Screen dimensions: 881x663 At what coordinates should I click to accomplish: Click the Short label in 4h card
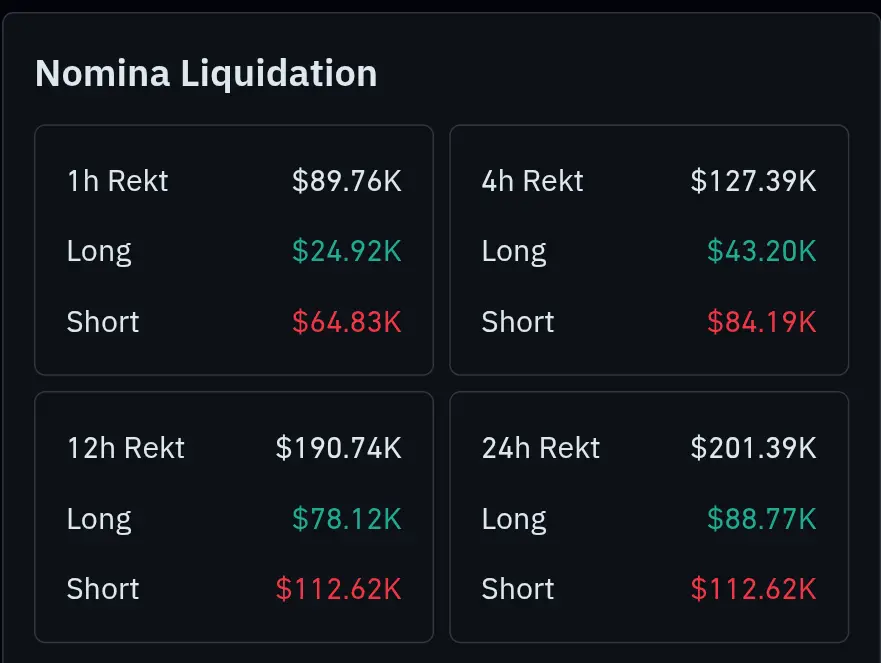[x=517, y=321]
